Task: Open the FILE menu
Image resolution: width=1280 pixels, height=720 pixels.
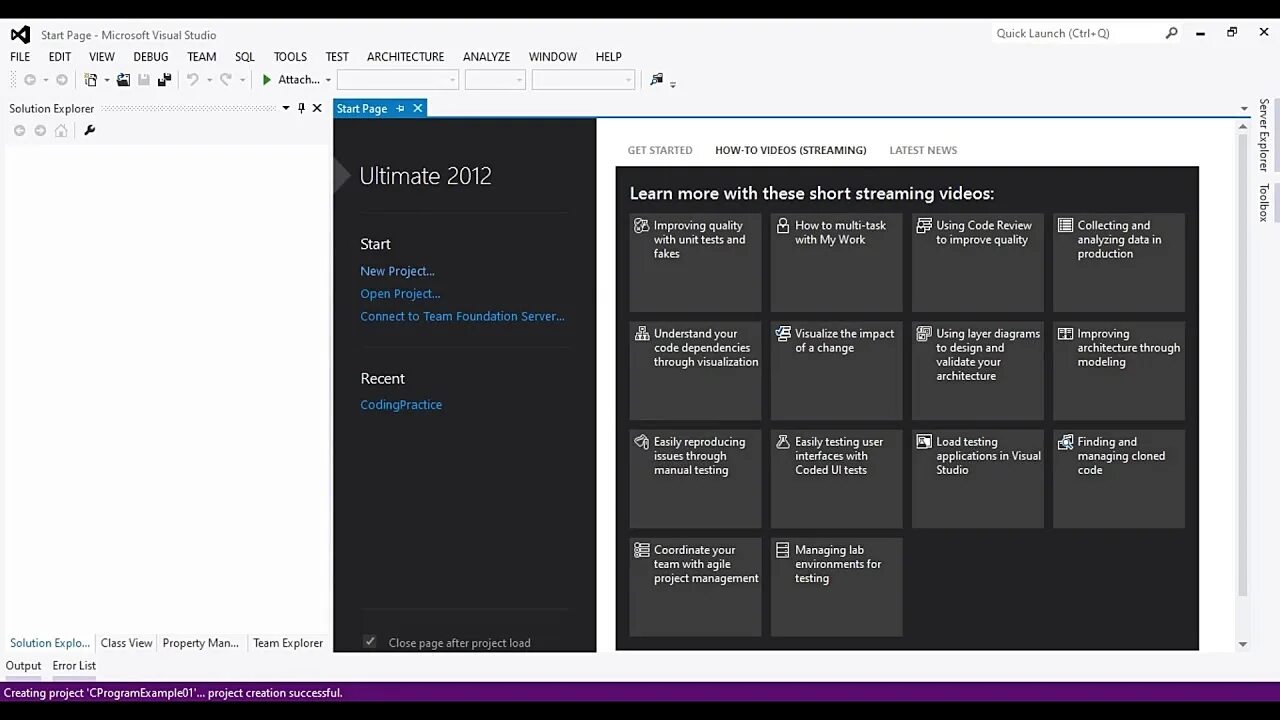Action: tap(20, 57)
